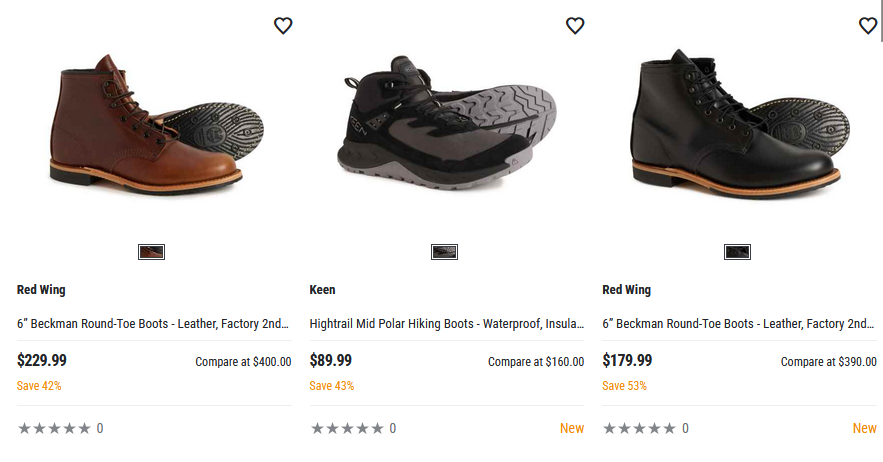This screenshot has width=883, height=462.
Task: Click the Red Wing brand above $229.99 boots
Action: coord(41,290)
